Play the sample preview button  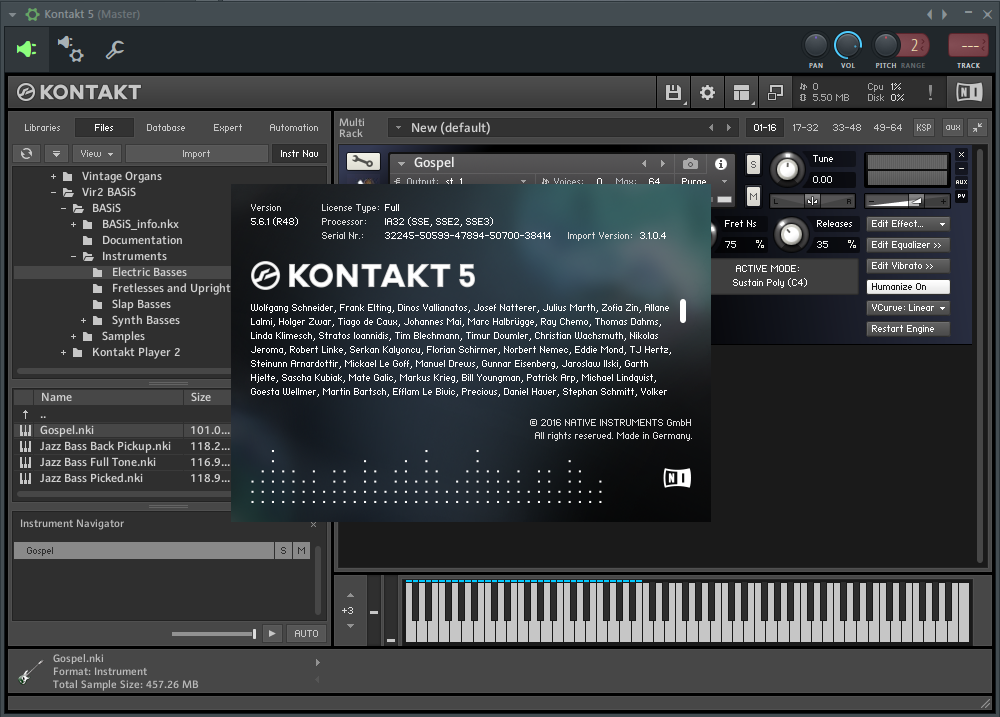(272, 633)
